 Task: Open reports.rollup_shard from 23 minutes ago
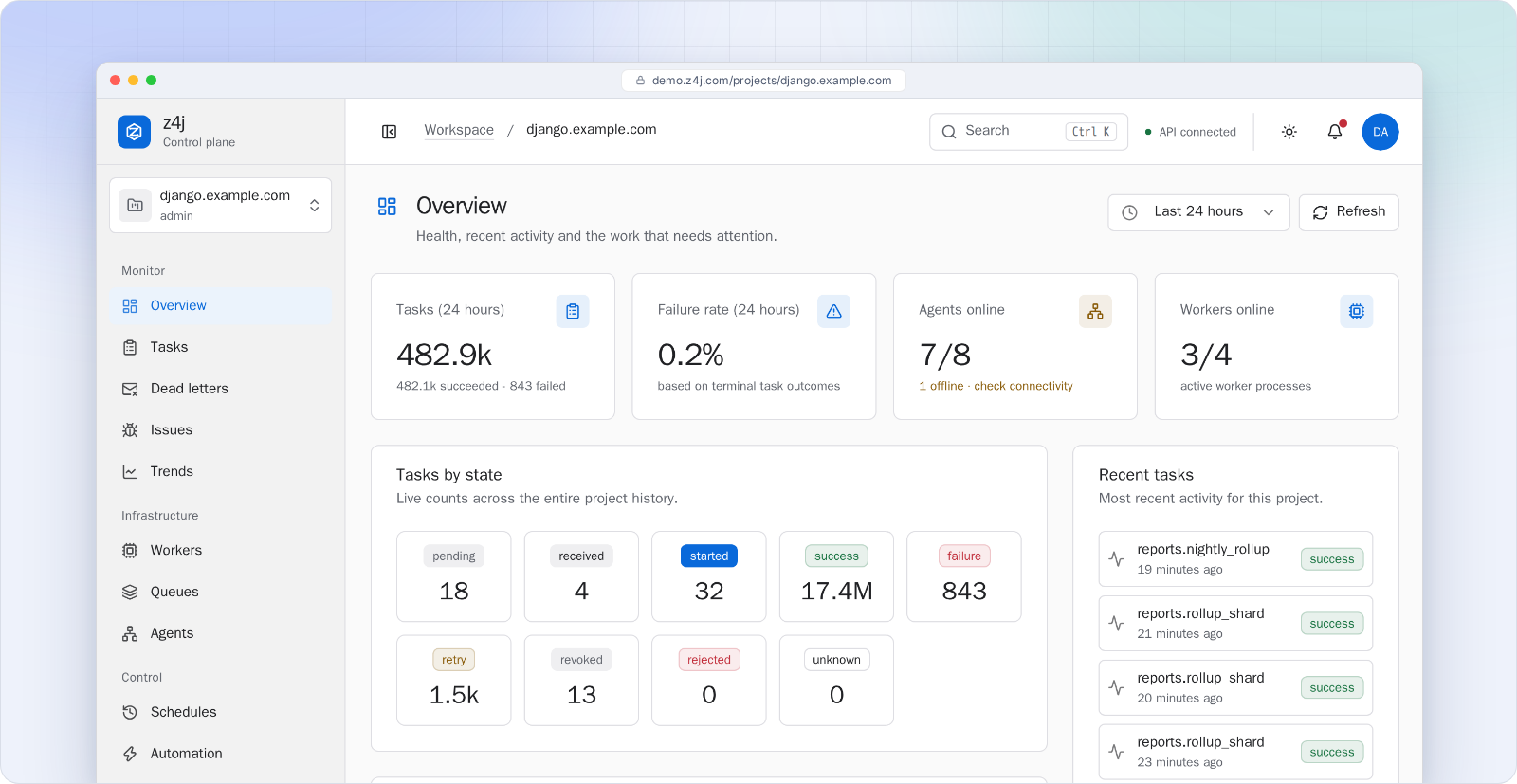coord(1235,752)
